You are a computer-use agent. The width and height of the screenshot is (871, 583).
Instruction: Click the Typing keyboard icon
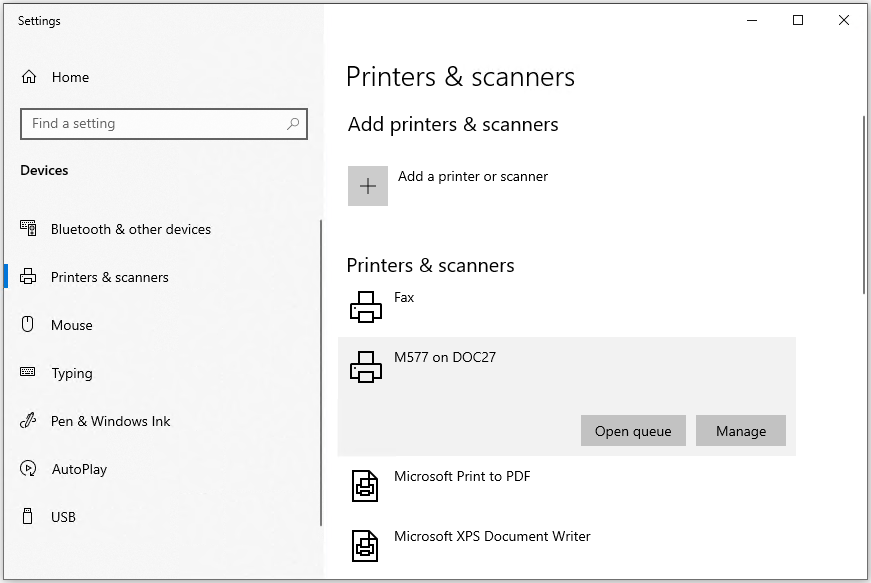click(x=28, y=372)
